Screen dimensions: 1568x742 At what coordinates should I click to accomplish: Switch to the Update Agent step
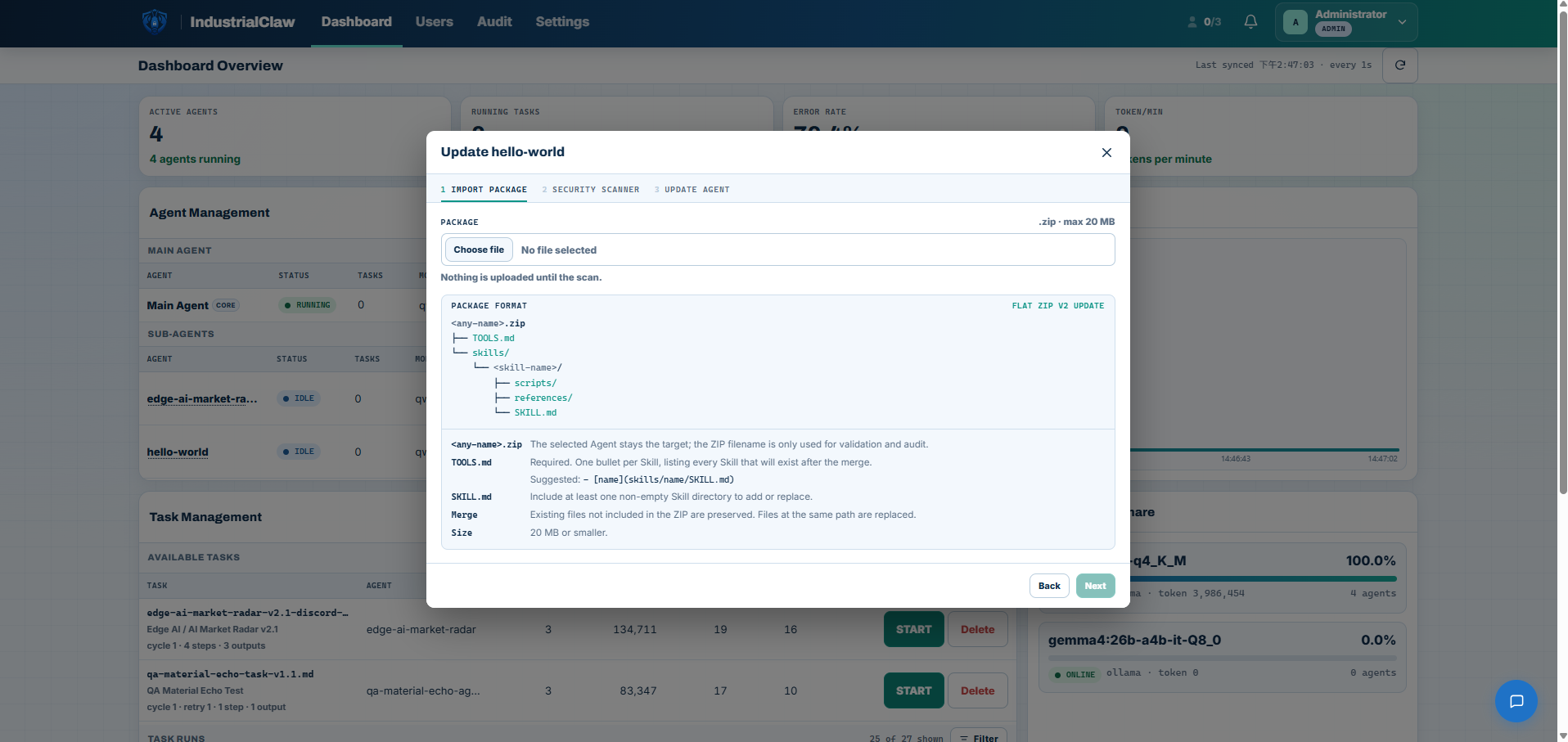tap(692, 190)
